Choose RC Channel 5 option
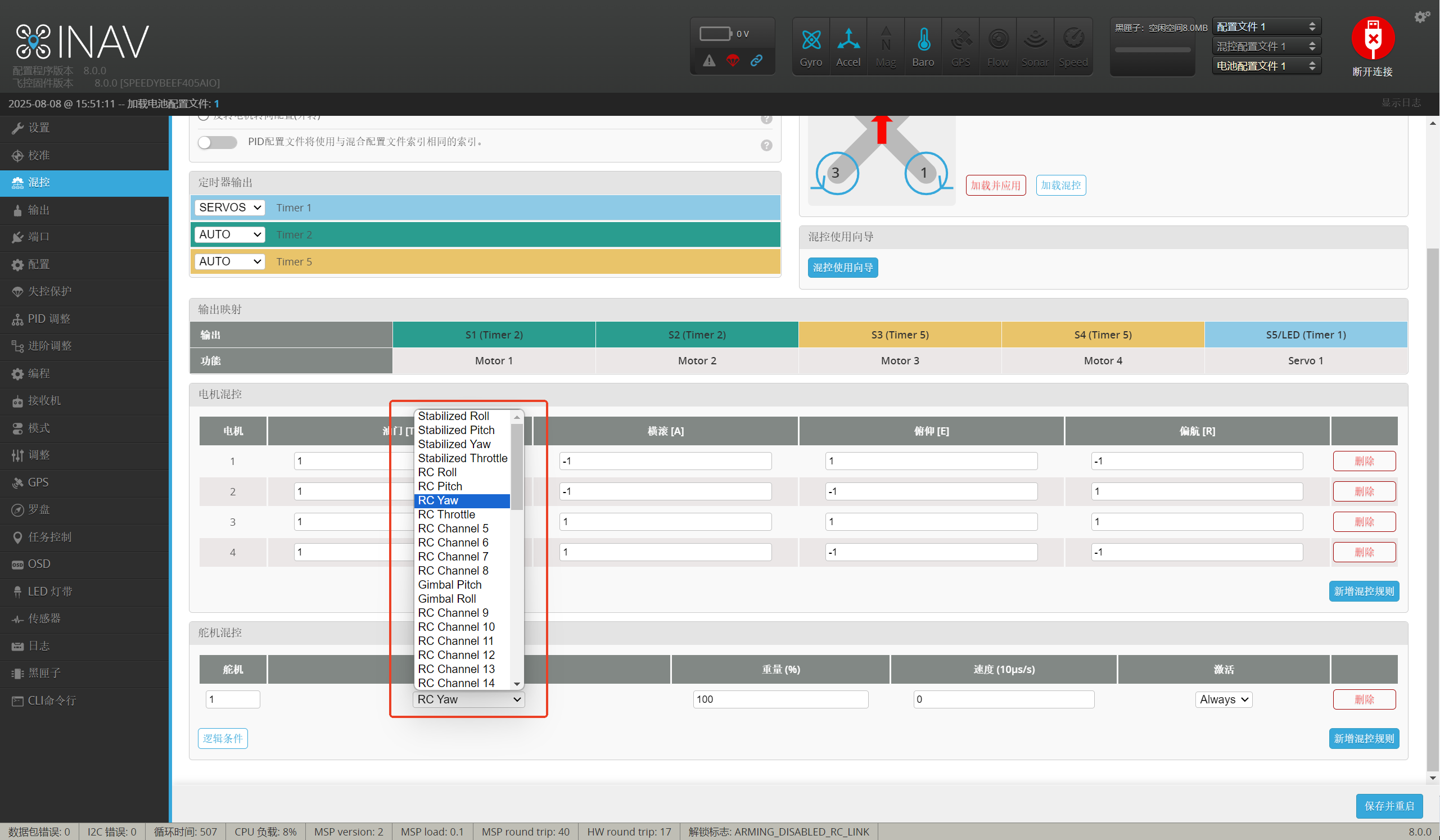Image resolution: width=1440 pixels, height=840 pixels. (x=462, y=529)
